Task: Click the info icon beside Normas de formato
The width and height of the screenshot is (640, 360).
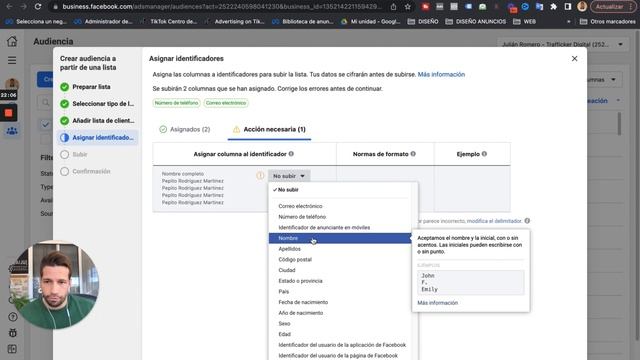Action: tap(413, 154)
